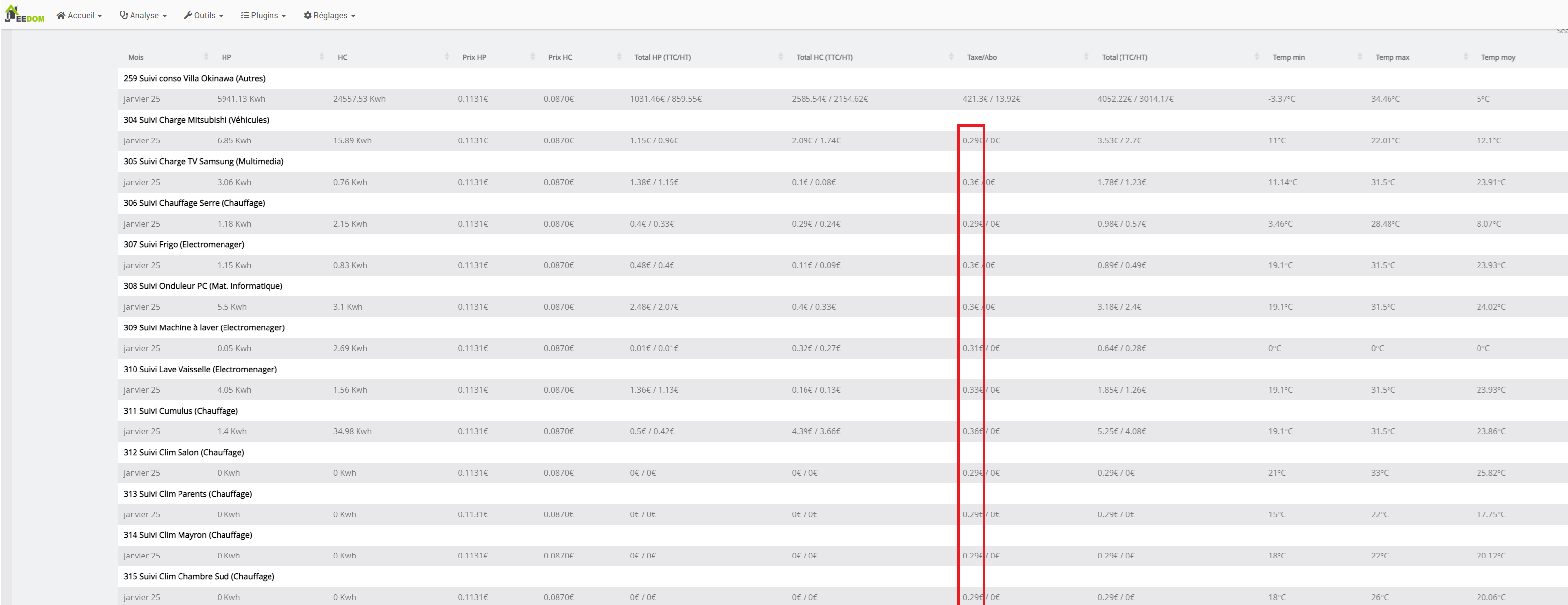Expand the Outils dropdown menu

204,16
